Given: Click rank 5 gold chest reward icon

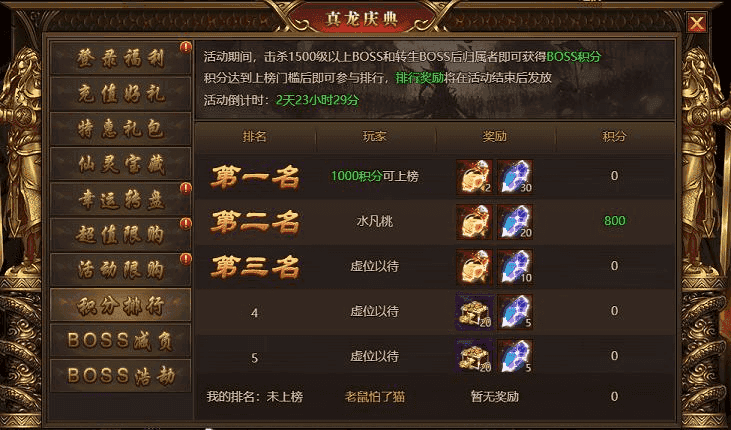Looking at the screenshot, I should (x=474, y=356).
